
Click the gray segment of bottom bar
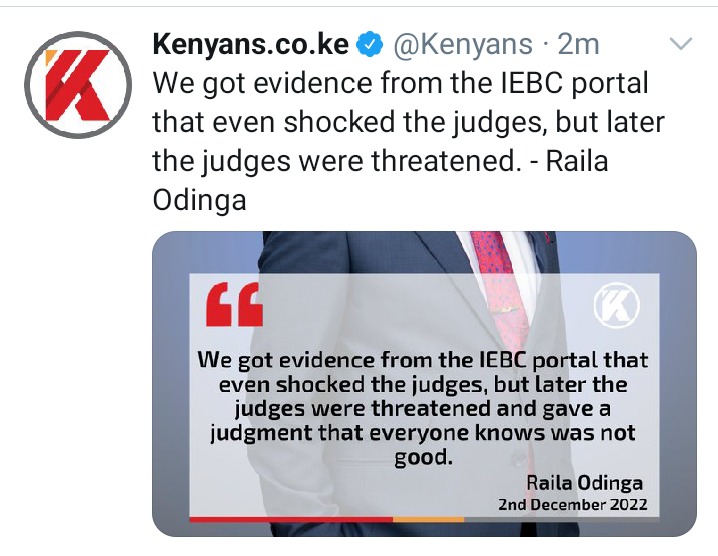[562, 519]
